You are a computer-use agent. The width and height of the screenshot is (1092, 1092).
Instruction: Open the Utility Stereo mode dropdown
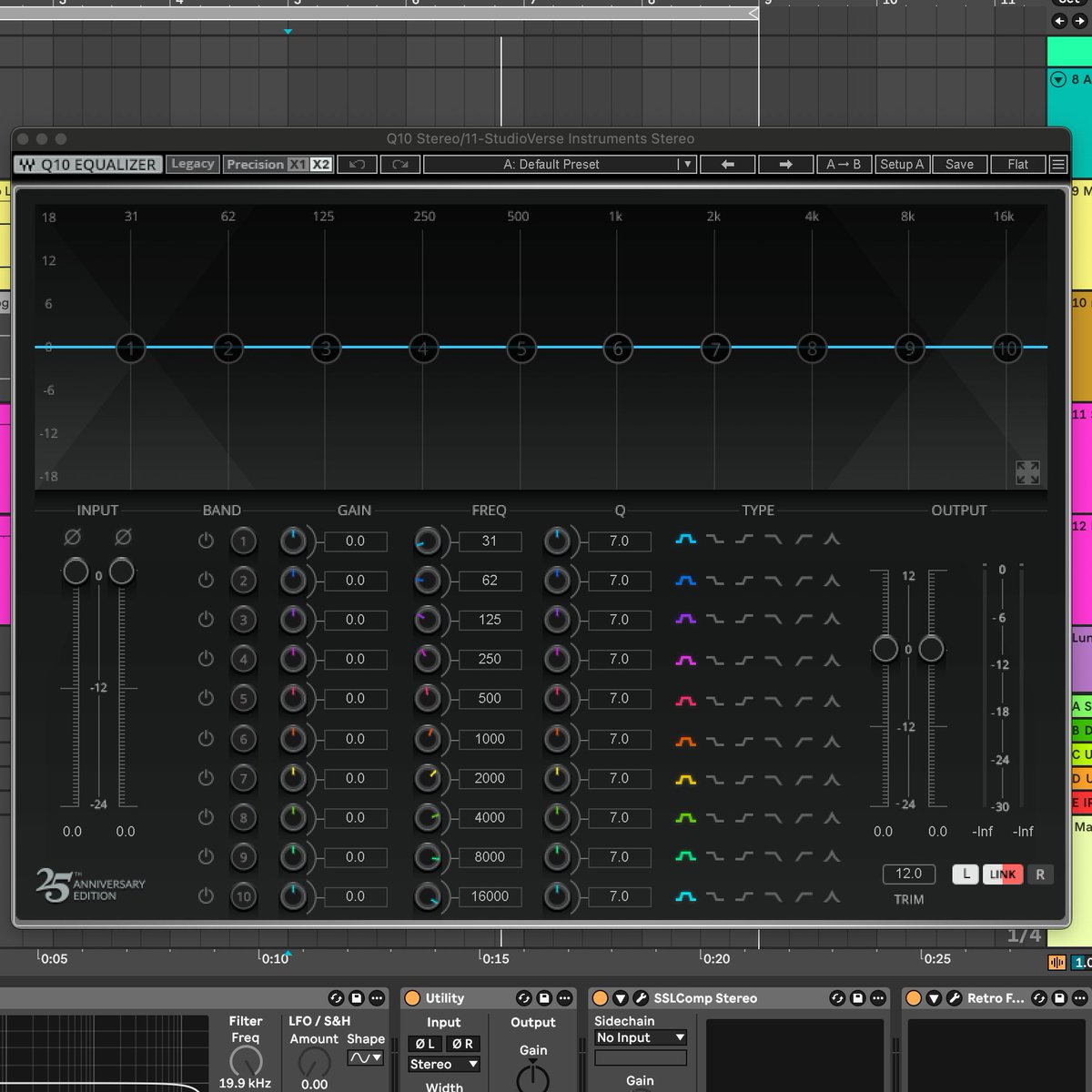click(443, 1064)
